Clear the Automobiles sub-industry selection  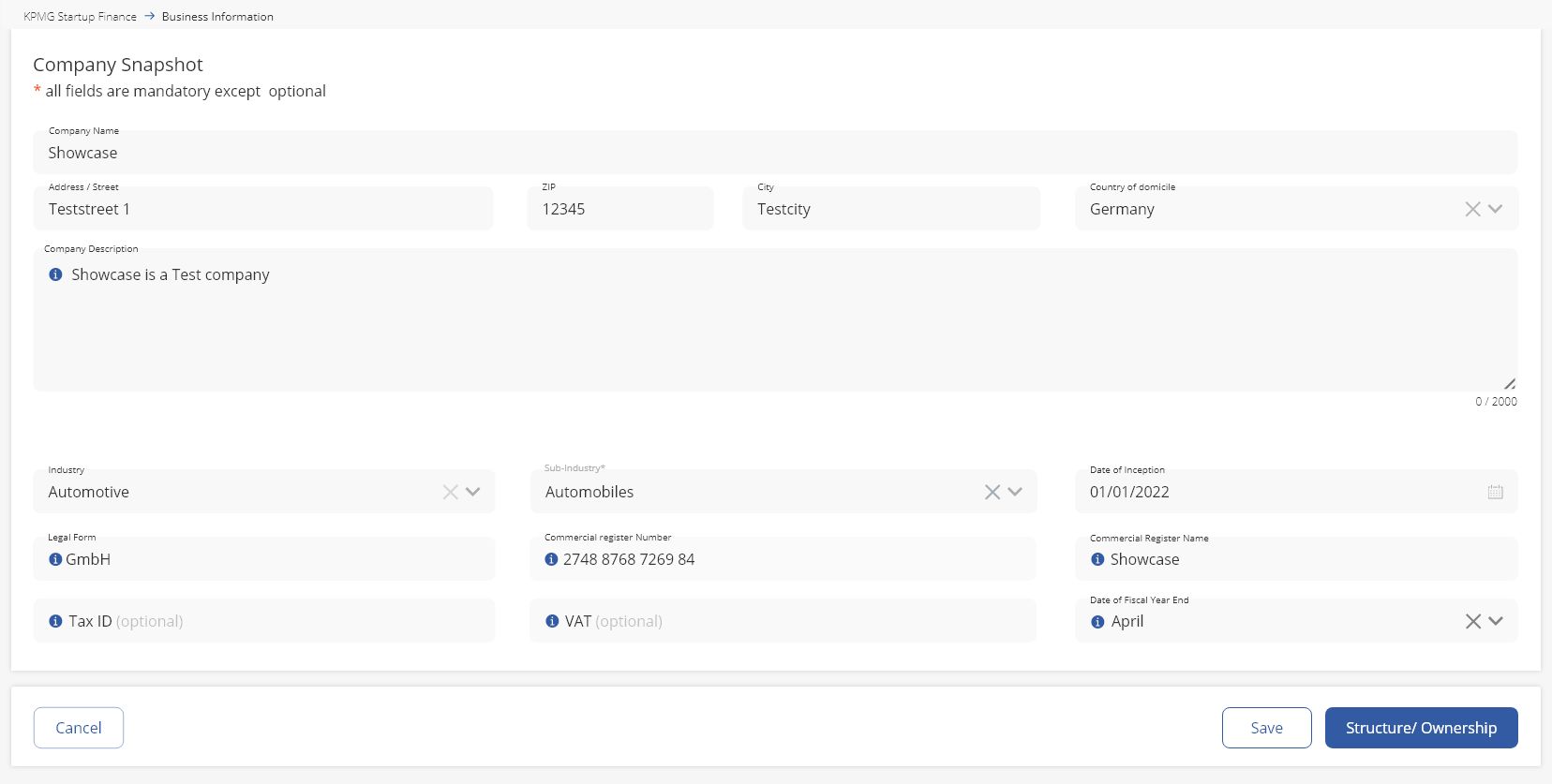pyautogui.click(x=992, y=492)
